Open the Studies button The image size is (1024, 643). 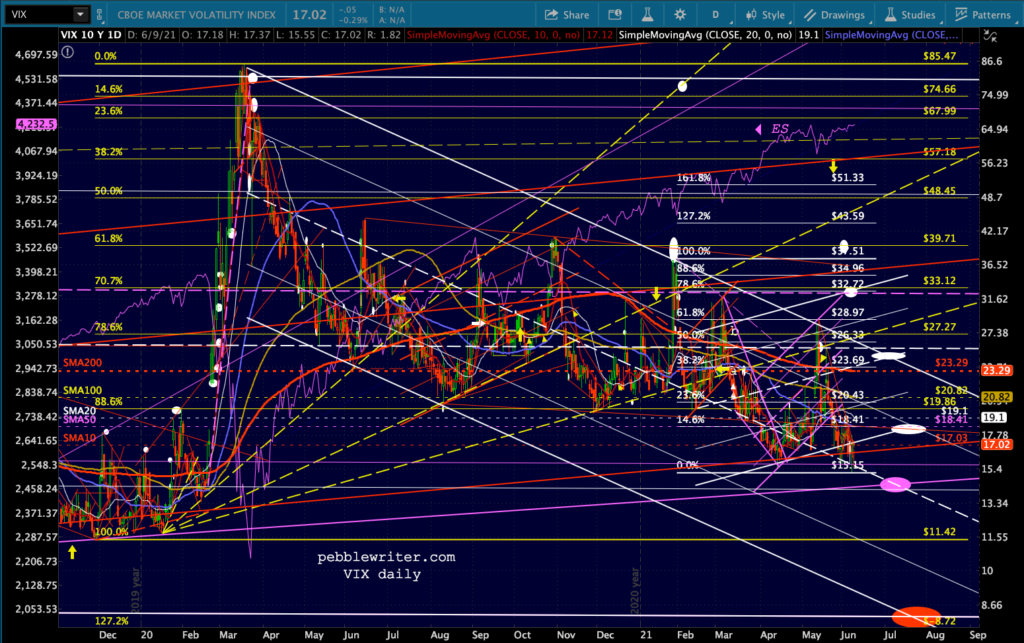[x=910, y=14]
